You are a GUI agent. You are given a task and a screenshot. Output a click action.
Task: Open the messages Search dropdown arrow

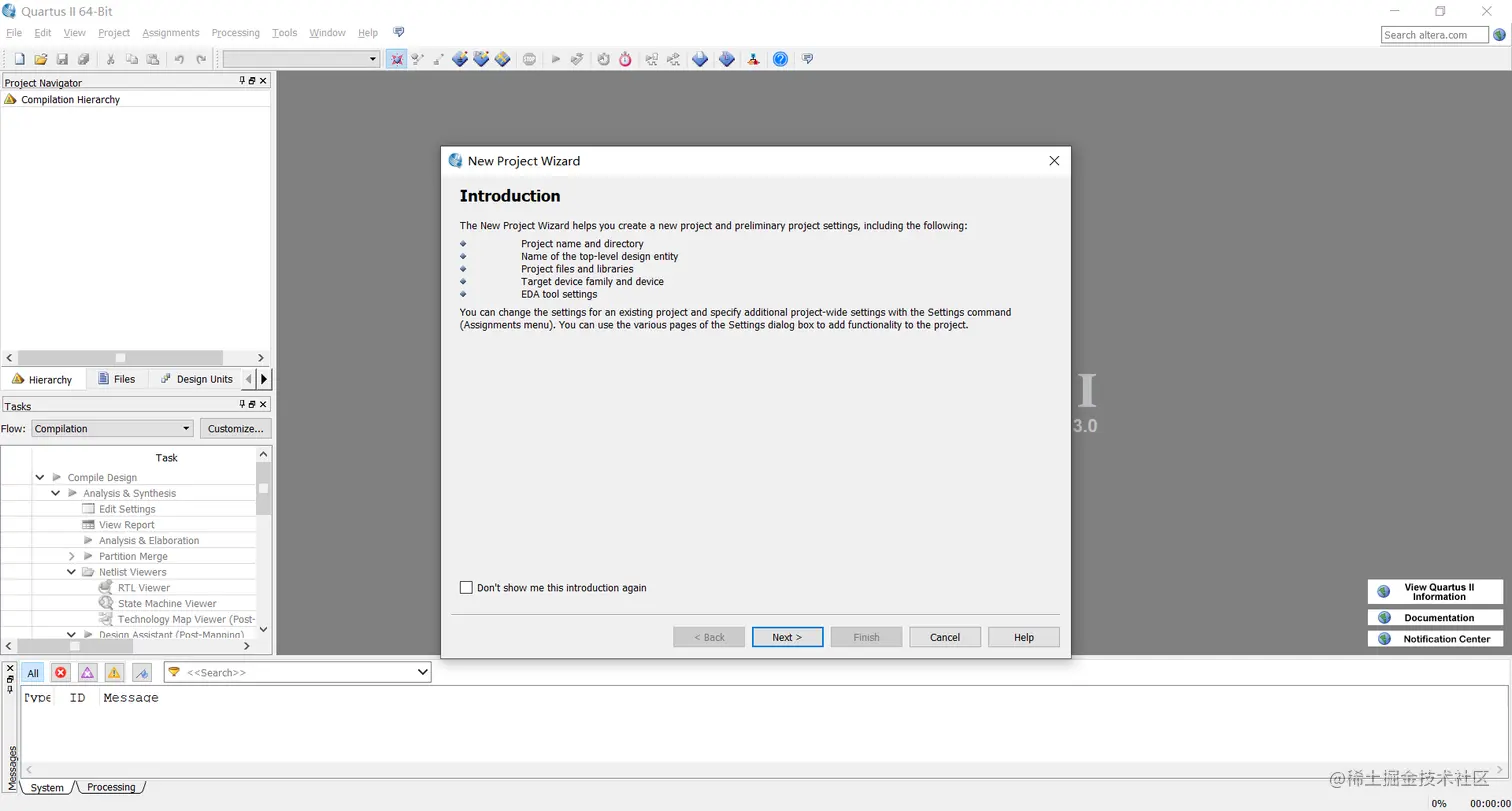(422, 673)
